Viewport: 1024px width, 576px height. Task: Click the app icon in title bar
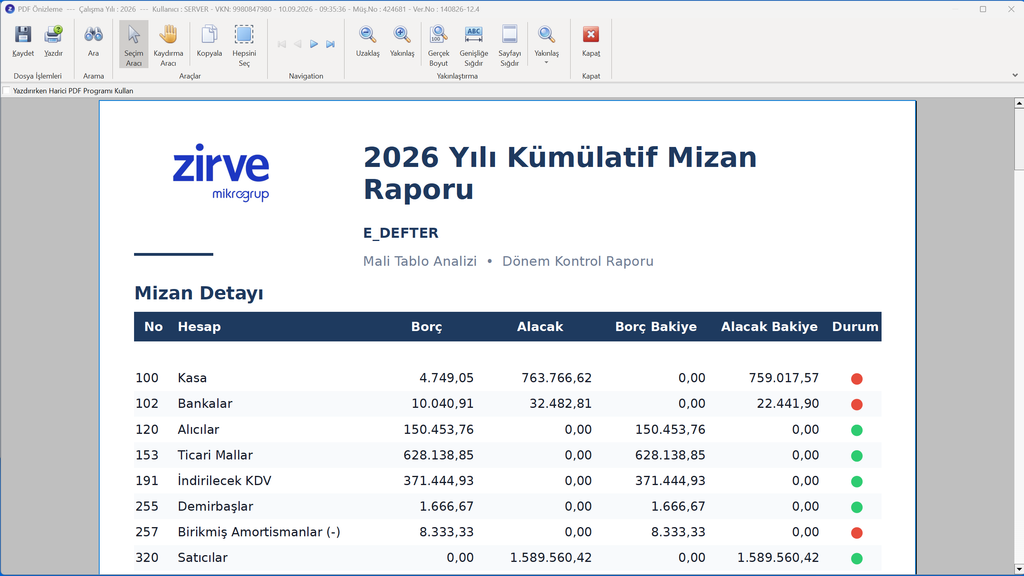(x=9, y=9)
